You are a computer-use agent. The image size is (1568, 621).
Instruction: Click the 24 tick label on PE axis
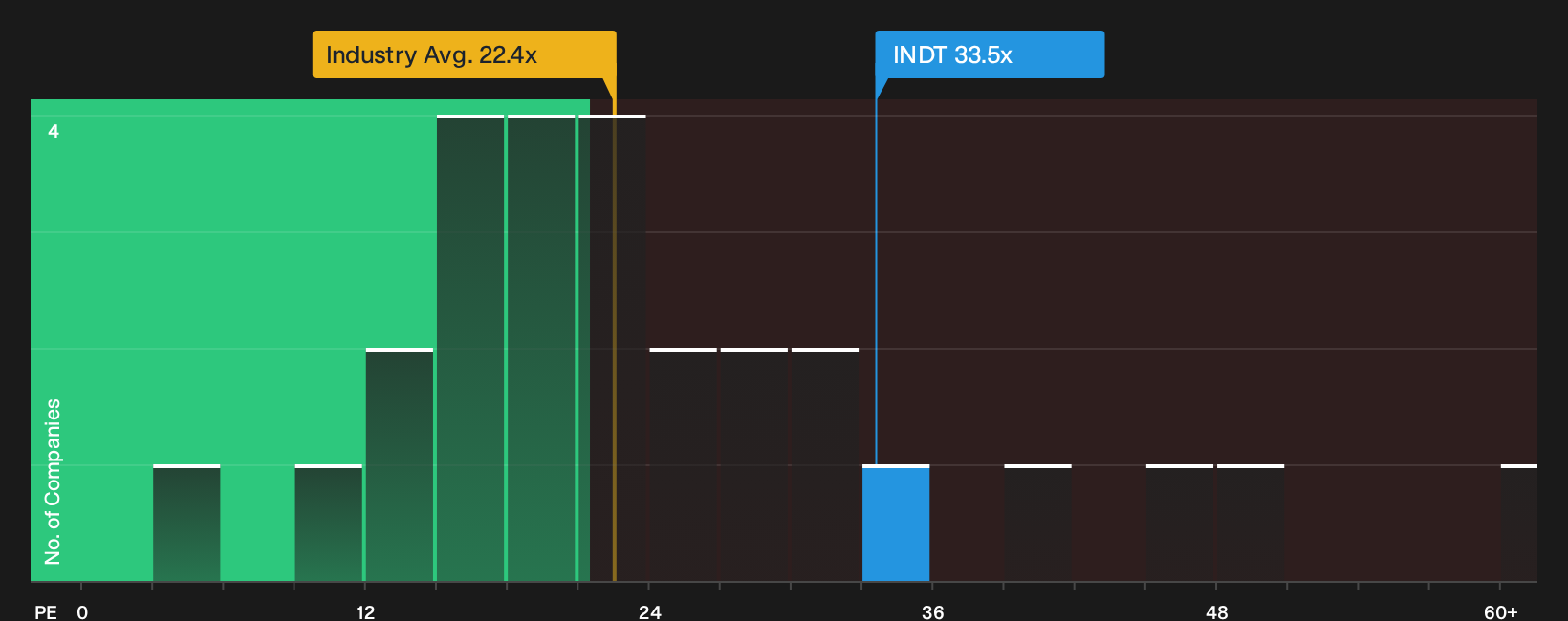(649, 611)
